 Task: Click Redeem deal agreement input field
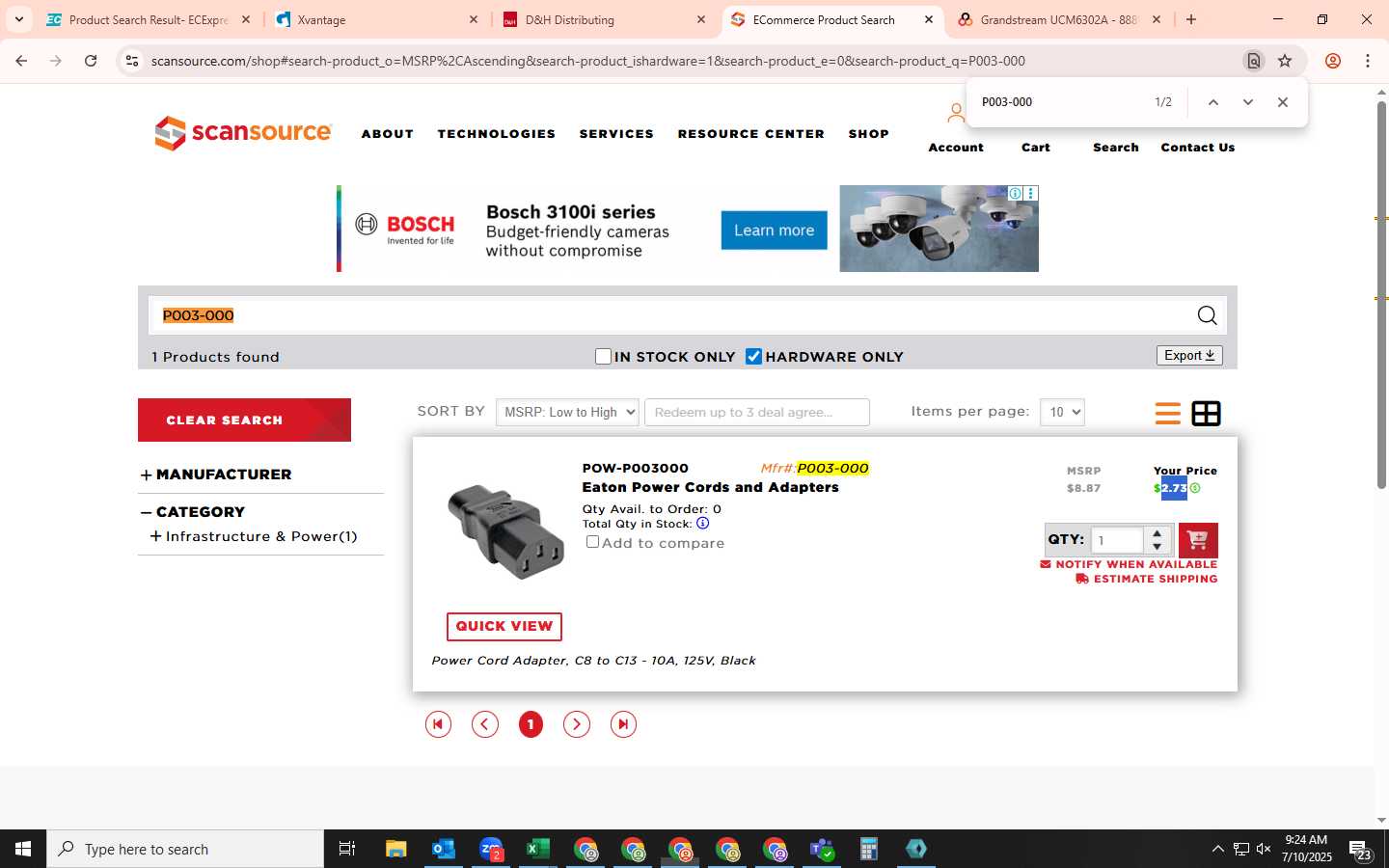click(757, 412)
